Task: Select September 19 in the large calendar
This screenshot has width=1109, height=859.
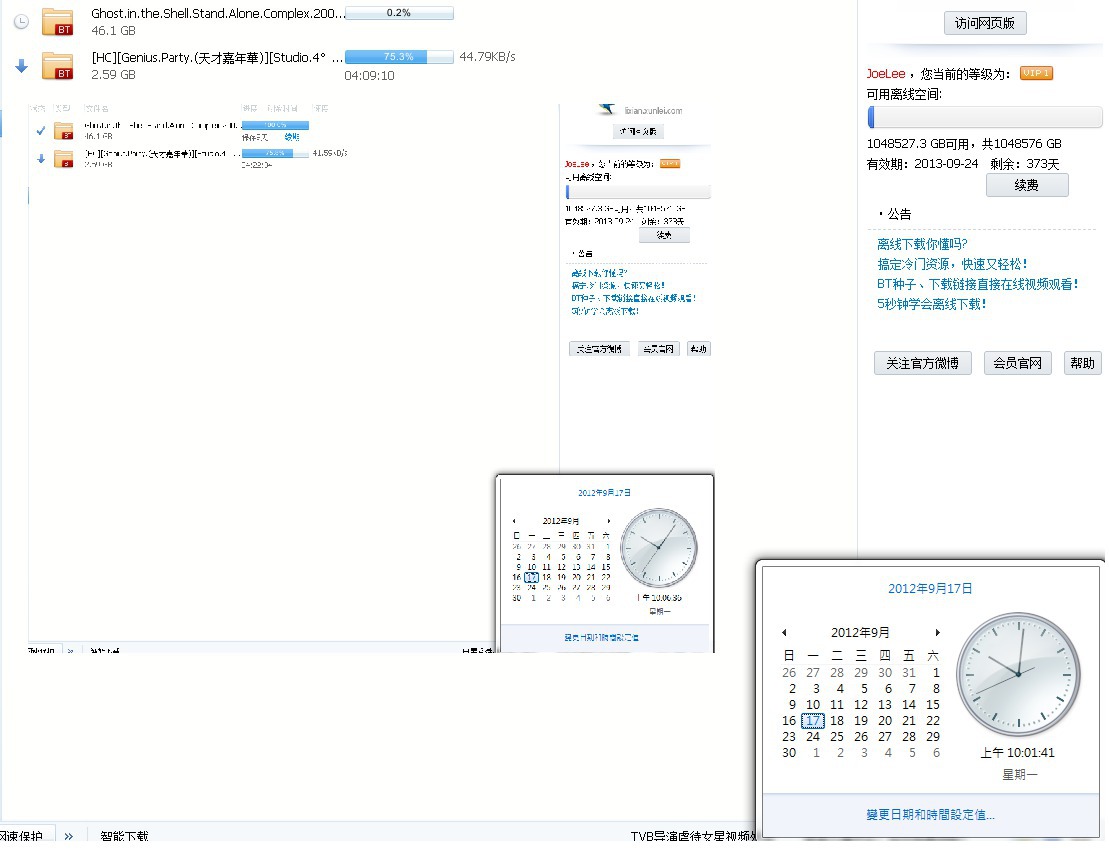Action: pos(861,720)
